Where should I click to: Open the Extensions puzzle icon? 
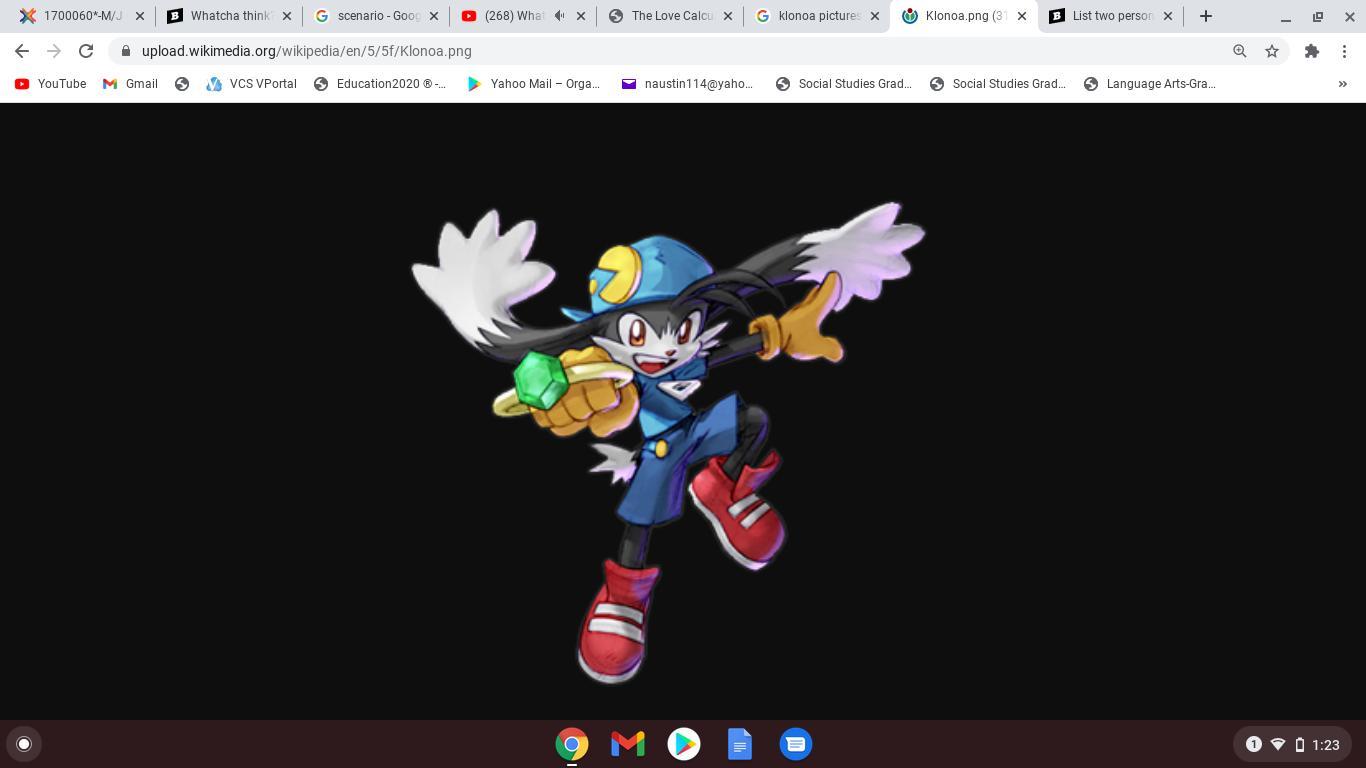coord(1311,51)
